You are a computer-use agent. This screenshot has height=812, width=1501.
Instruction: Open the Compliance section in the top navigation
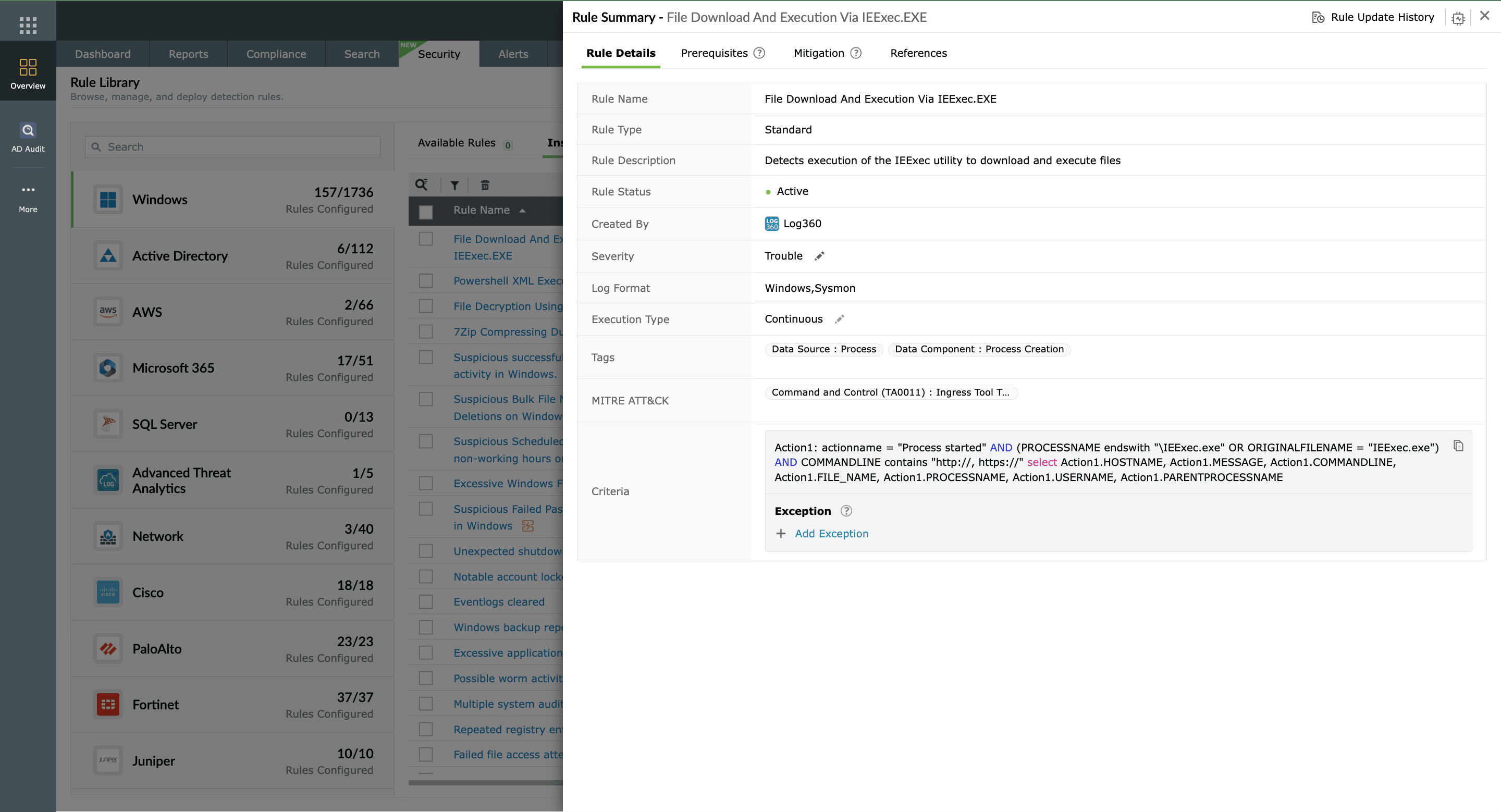click(x=276, y=54)
